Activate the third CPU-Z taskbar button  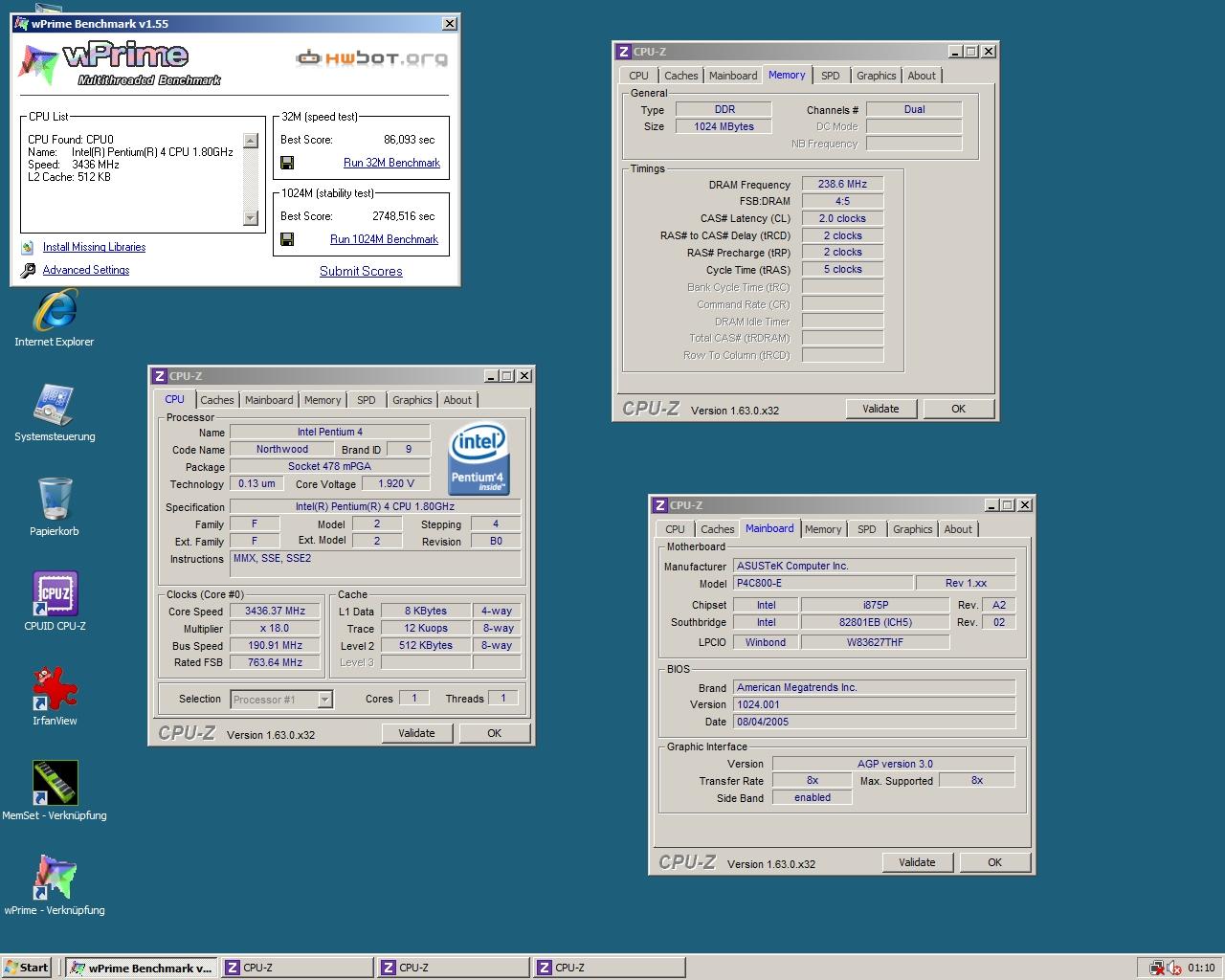(x=609, y=968)
